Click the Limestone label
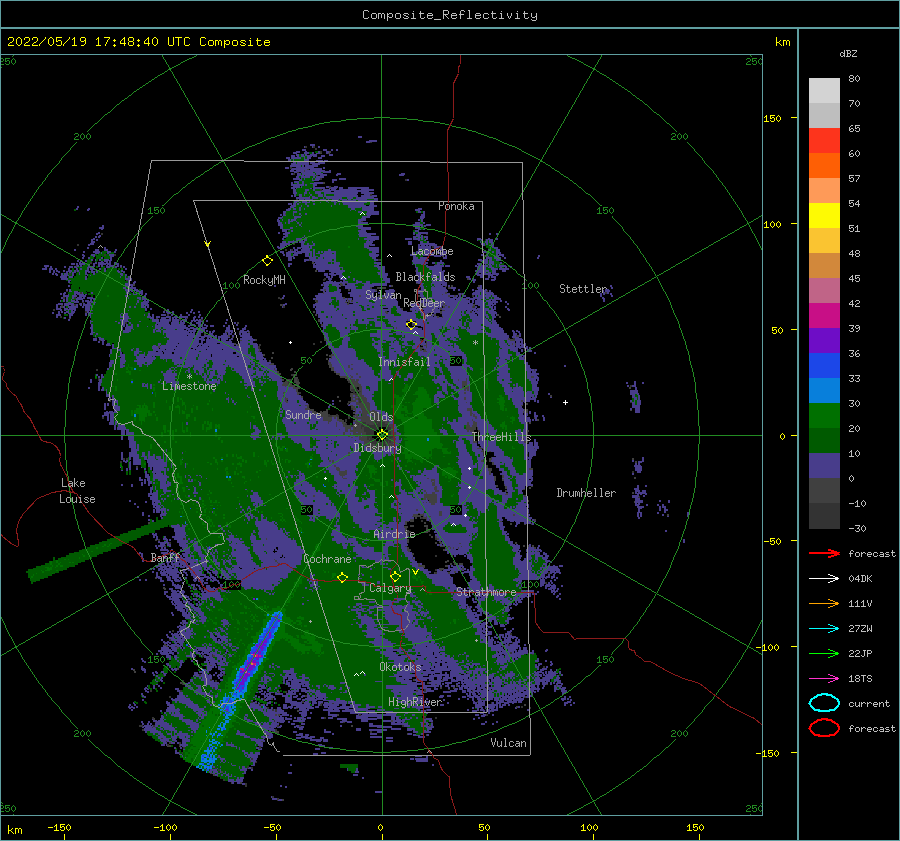This screenshot has height=841, width=900. tap(189, 386)
